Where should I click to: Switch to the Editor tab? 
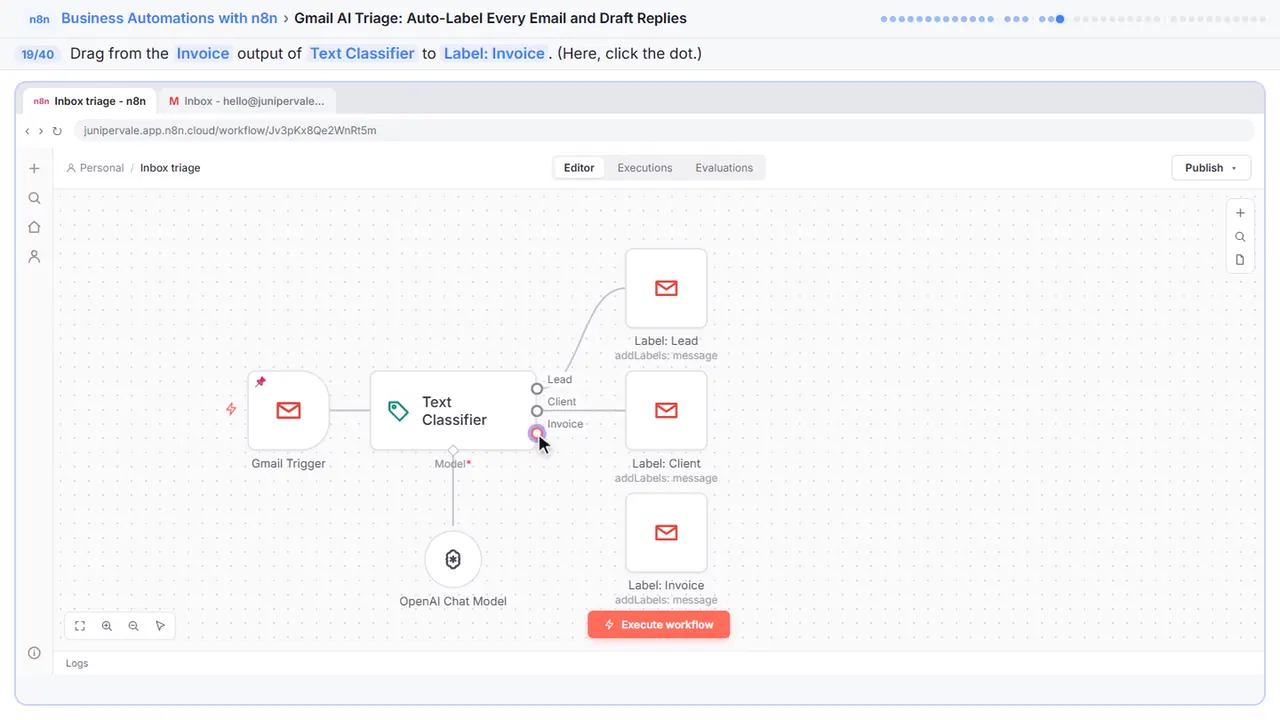[579, 168]
